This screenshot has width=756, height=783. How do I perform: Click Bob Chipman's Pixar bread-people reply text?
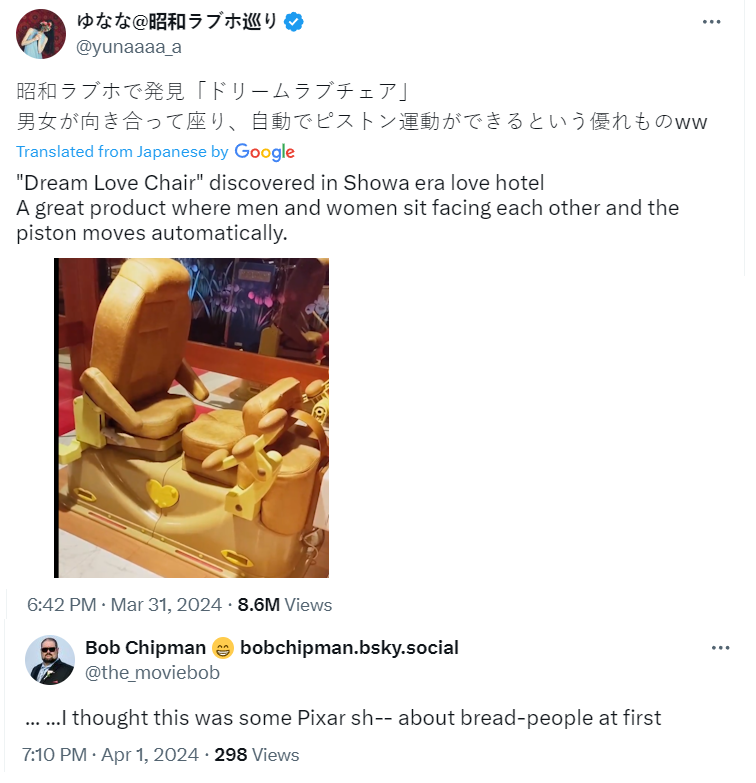tap(343, 718)
